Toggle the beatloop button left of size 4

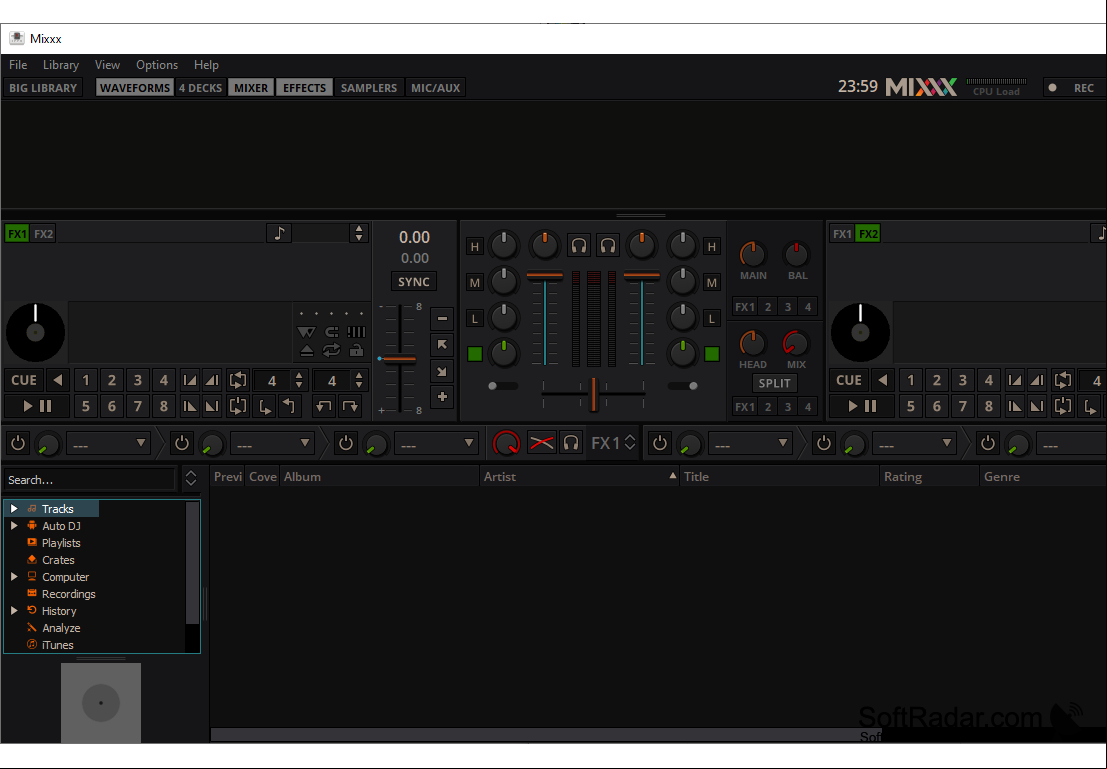[x=238, y=381]
